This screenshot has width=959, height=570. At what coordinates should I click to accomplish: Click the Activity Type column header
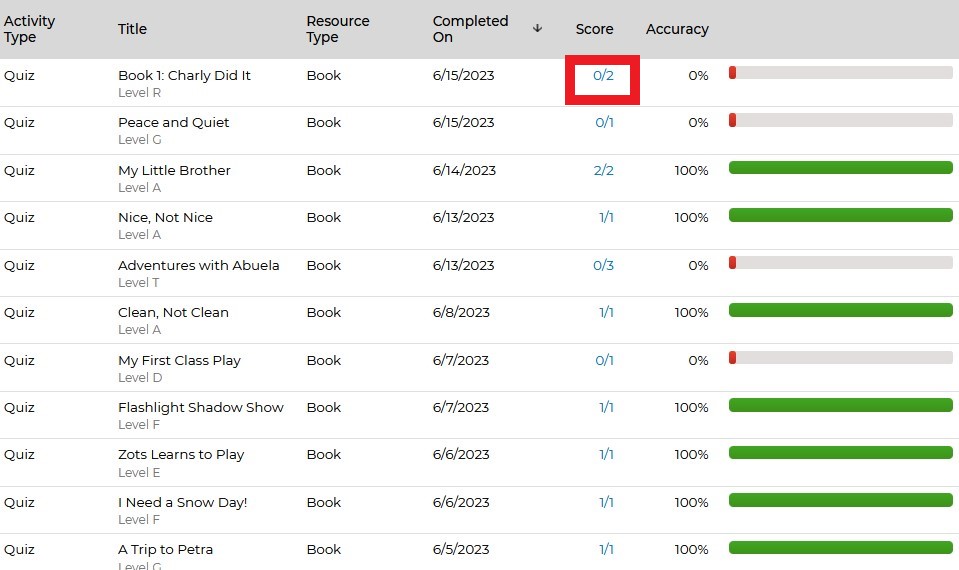point(30,29)
